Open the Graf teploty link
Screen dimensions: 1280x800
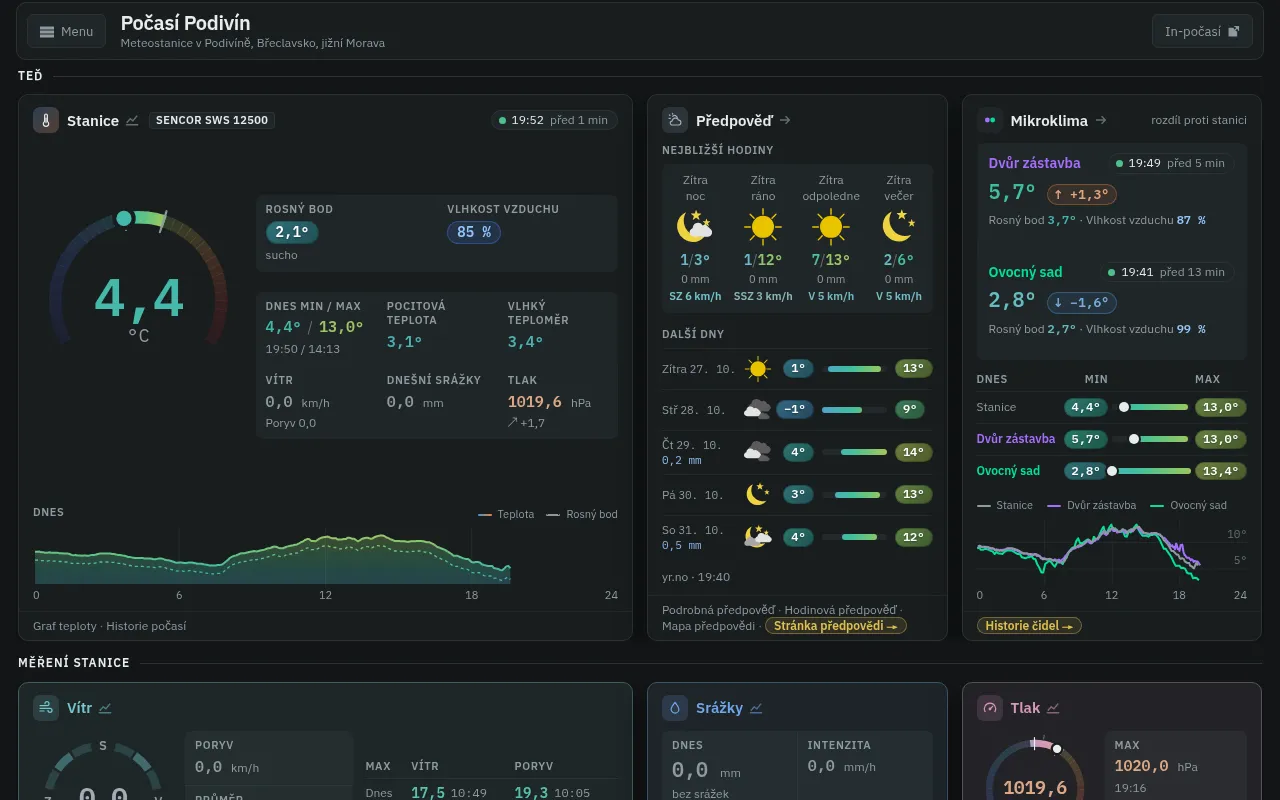[65, 626]
